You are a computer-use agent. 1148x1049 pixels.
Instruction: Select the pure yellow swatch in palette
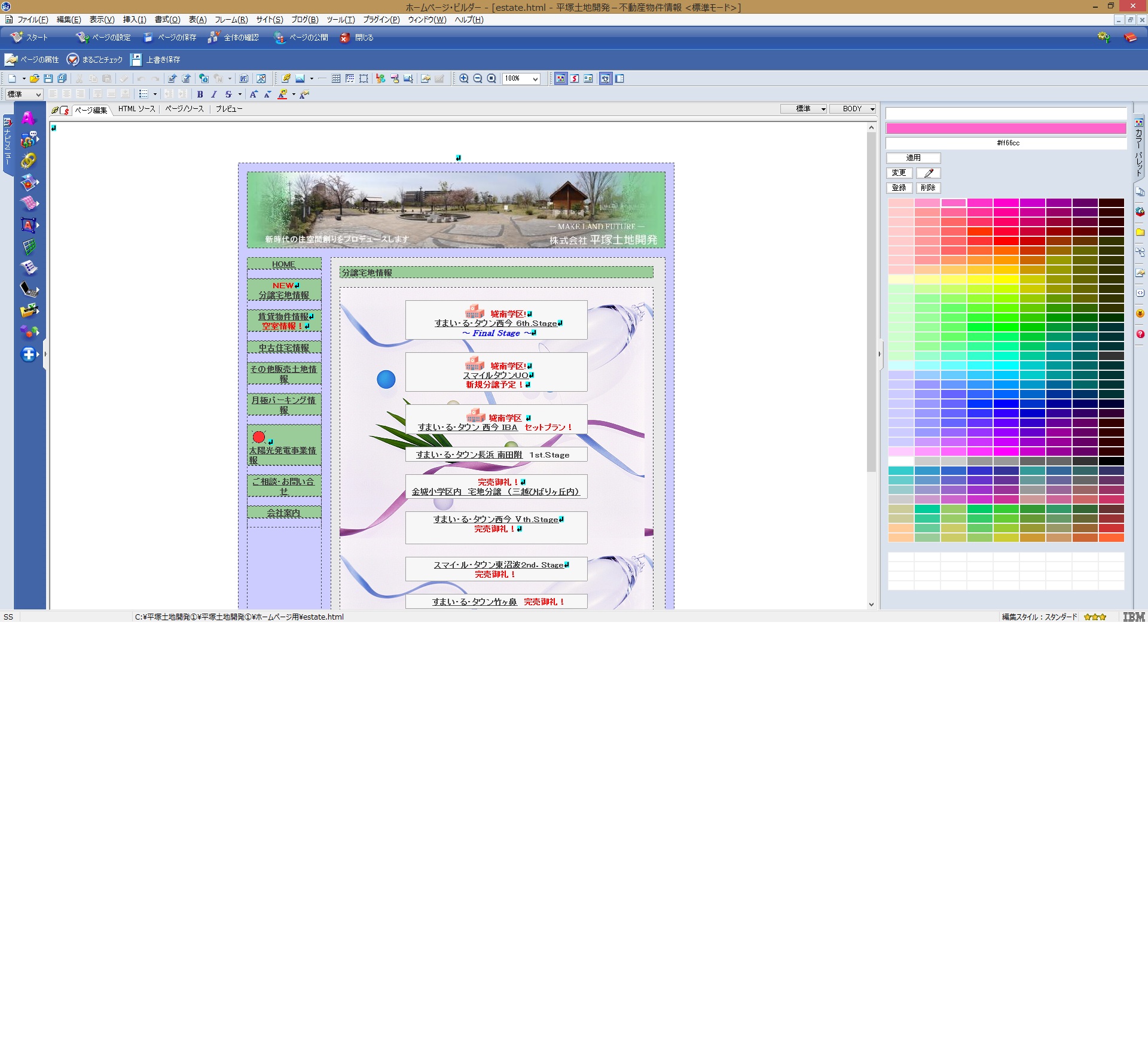(1006, 279)
